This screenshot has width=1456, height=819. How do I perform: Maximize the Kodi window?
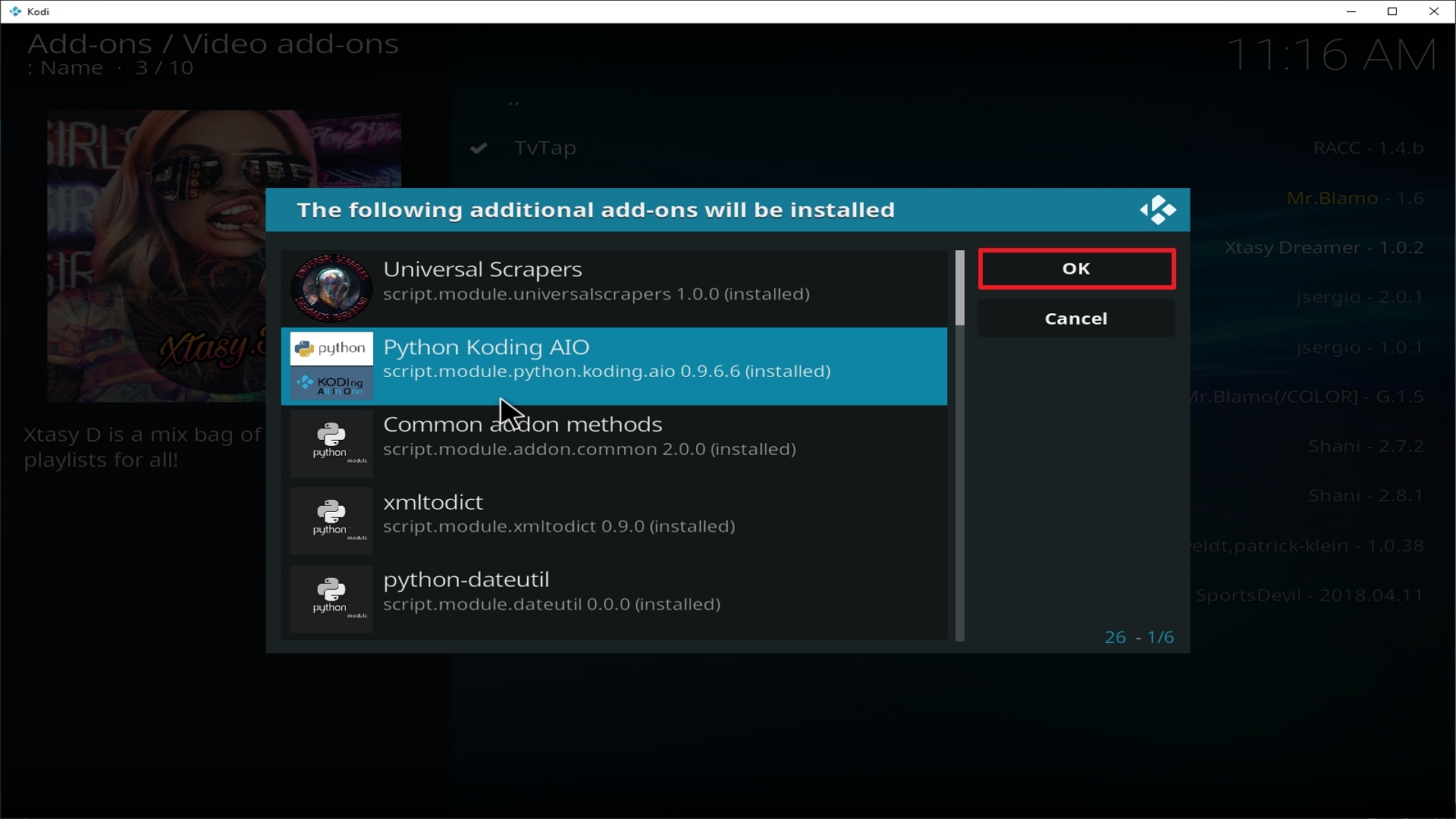click(x=1392, y=11)
